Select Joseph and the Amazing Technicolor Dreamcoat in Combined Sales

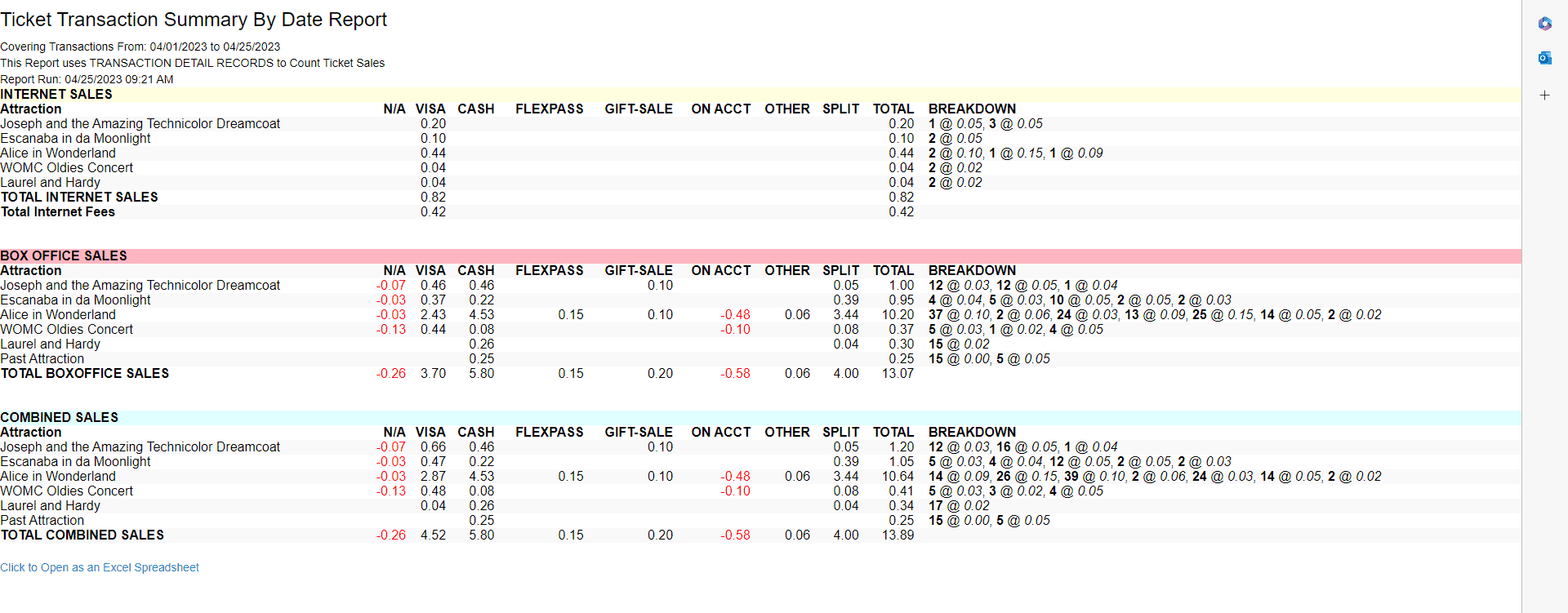[140, 447]
